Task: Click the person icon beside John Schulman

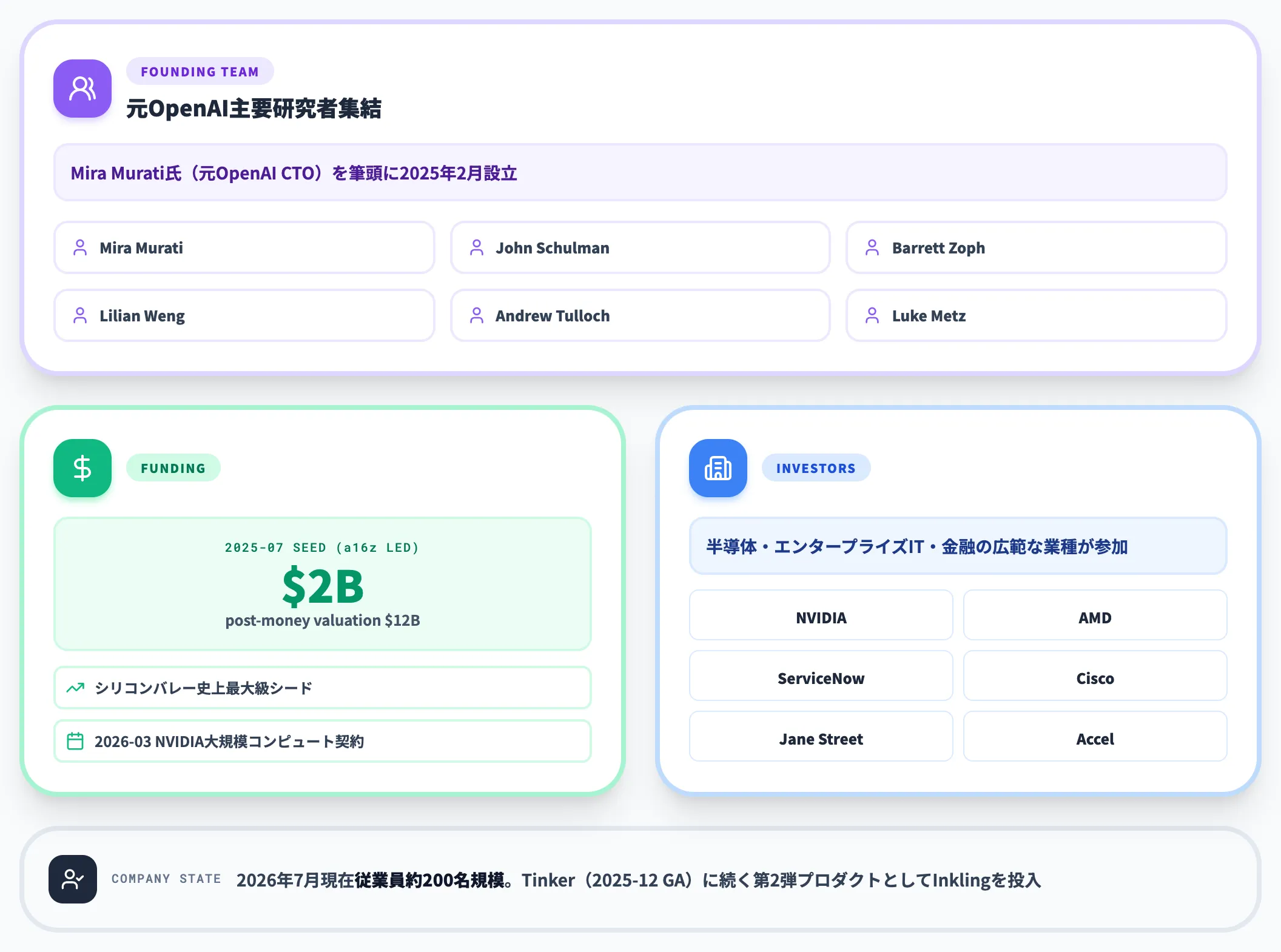Action: tap(477, 247)
